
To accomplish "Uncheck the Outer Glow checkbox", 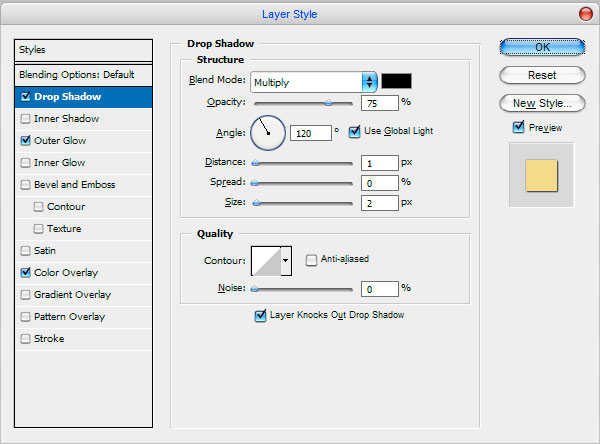I will (x=26, y=140).
